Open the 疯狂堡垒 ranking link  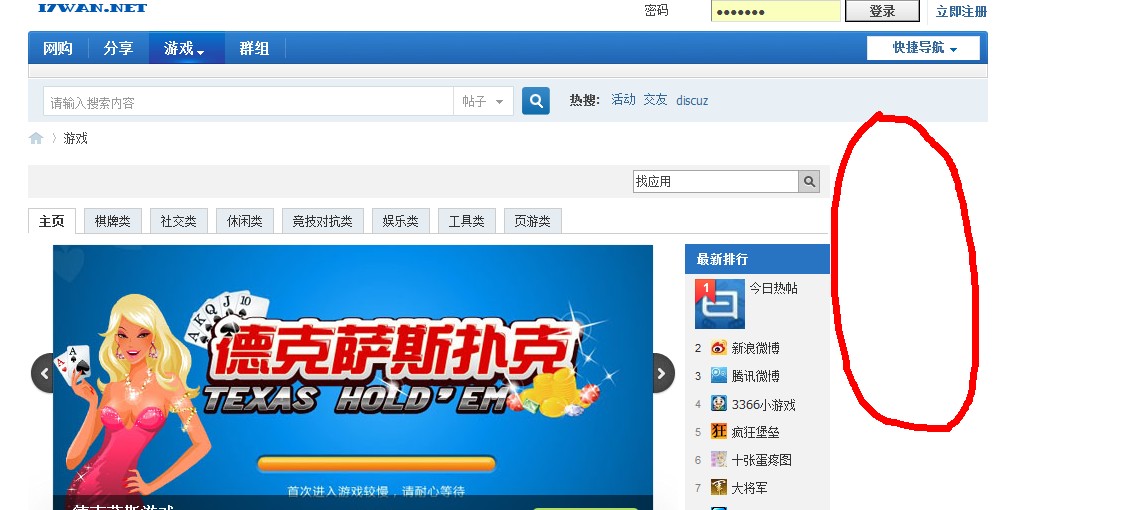point(755,432)
